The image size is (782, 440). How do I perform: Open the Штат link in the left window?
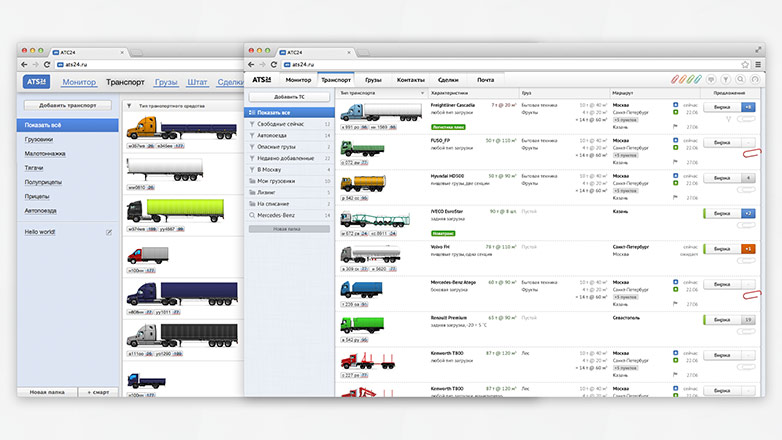tap(197, 82)
